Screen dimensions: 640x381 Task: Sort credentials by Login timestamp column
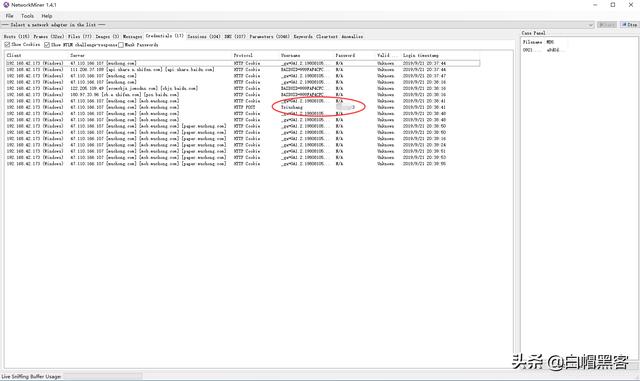point(420,55)
